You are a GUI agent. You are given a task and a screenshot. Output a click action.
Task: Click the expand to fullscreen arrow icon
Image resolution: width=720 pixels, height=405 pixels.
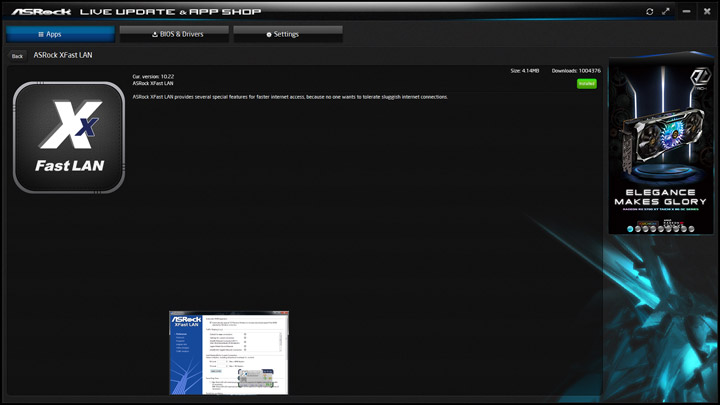(x=666, y=11)
